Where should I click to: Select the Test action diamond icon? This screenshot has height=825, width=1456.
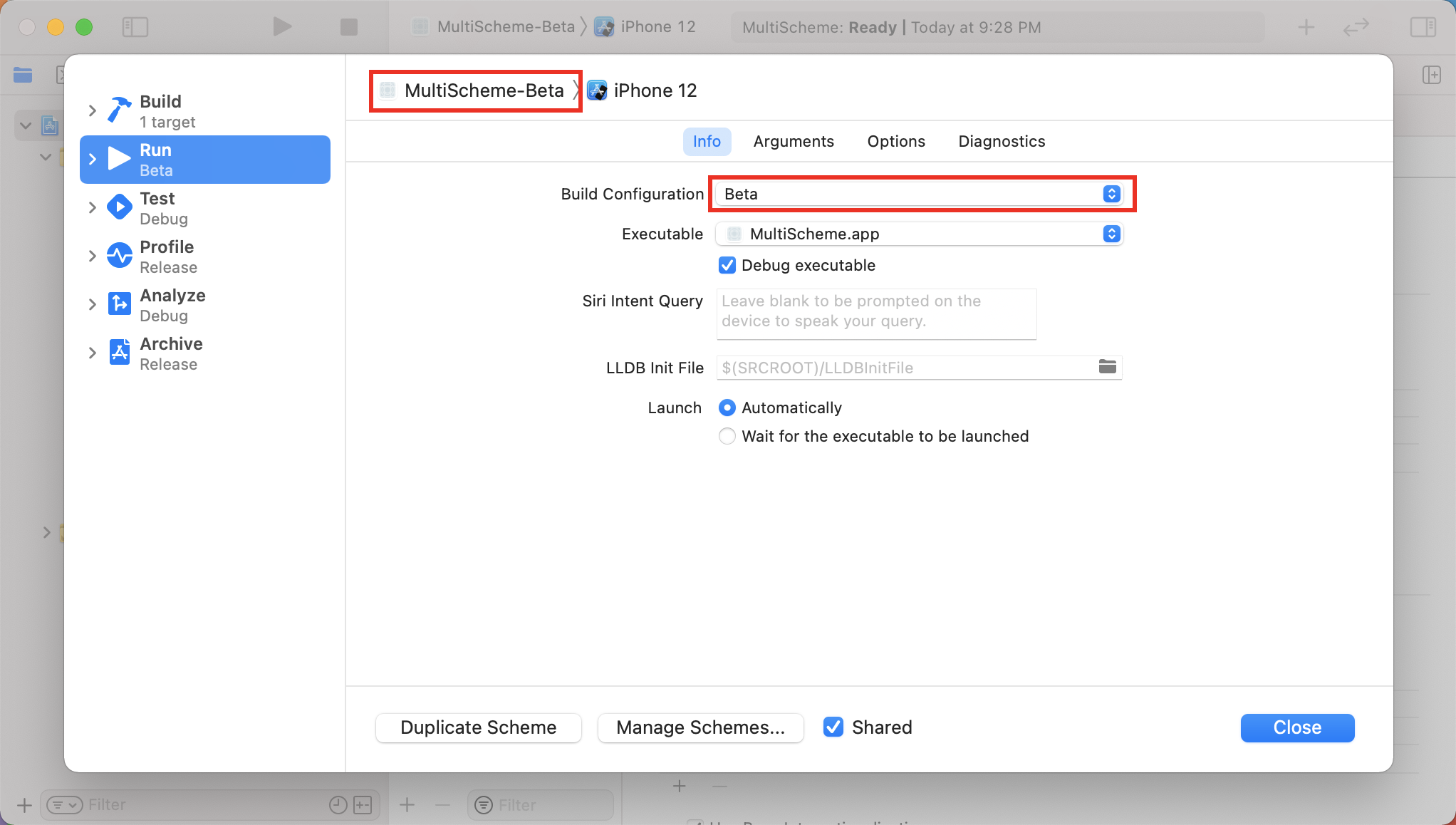[119, 207]
